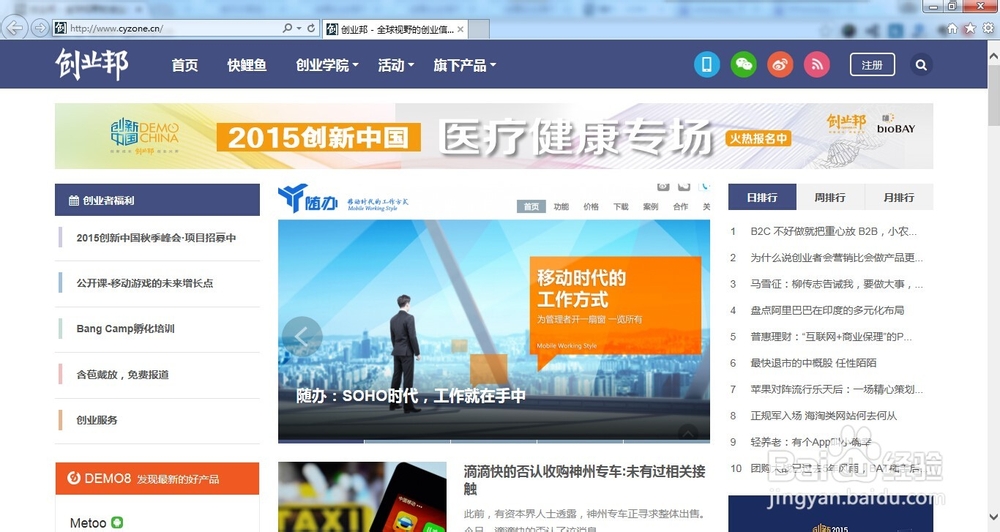Switch to 月排行 ranking tab

[x=899, y=197]
